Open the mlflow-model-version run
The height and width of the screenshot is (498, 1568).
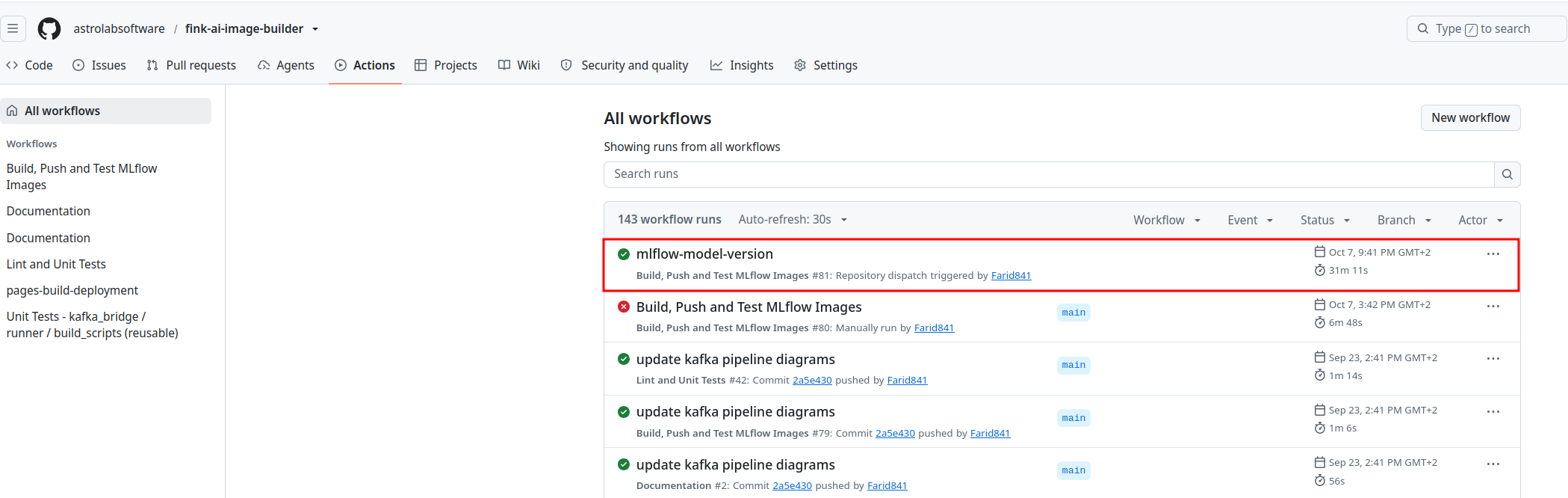coord(704,254)
